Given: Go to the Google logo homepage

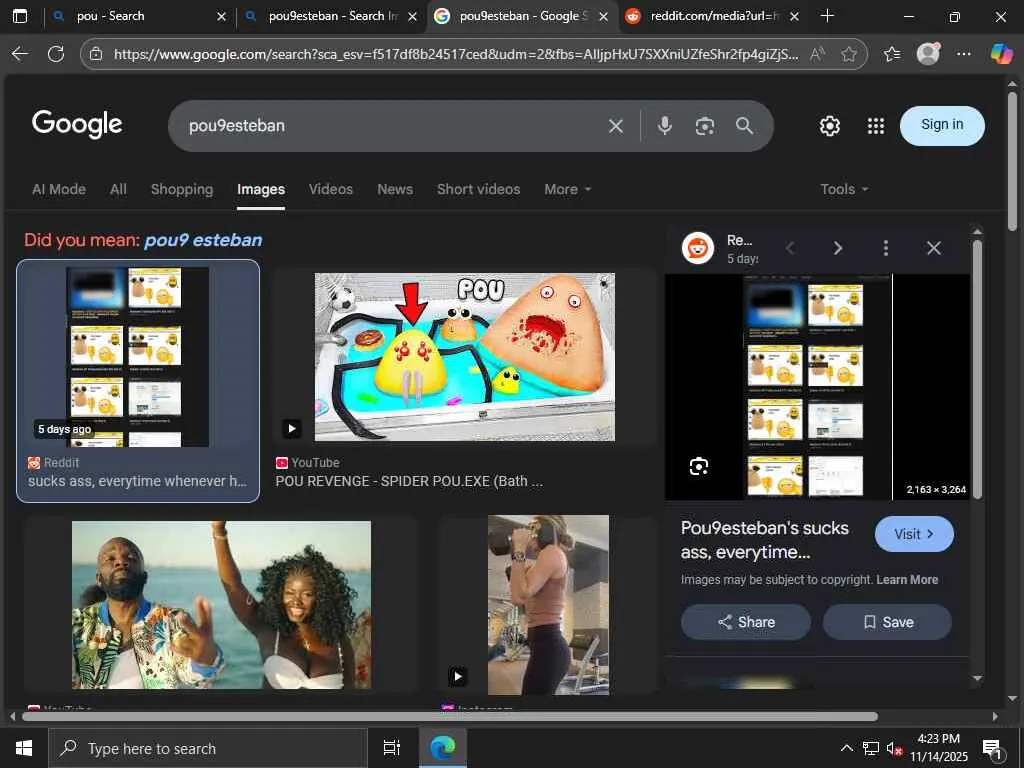Looking at the screenshot, I should coord(77,124).
